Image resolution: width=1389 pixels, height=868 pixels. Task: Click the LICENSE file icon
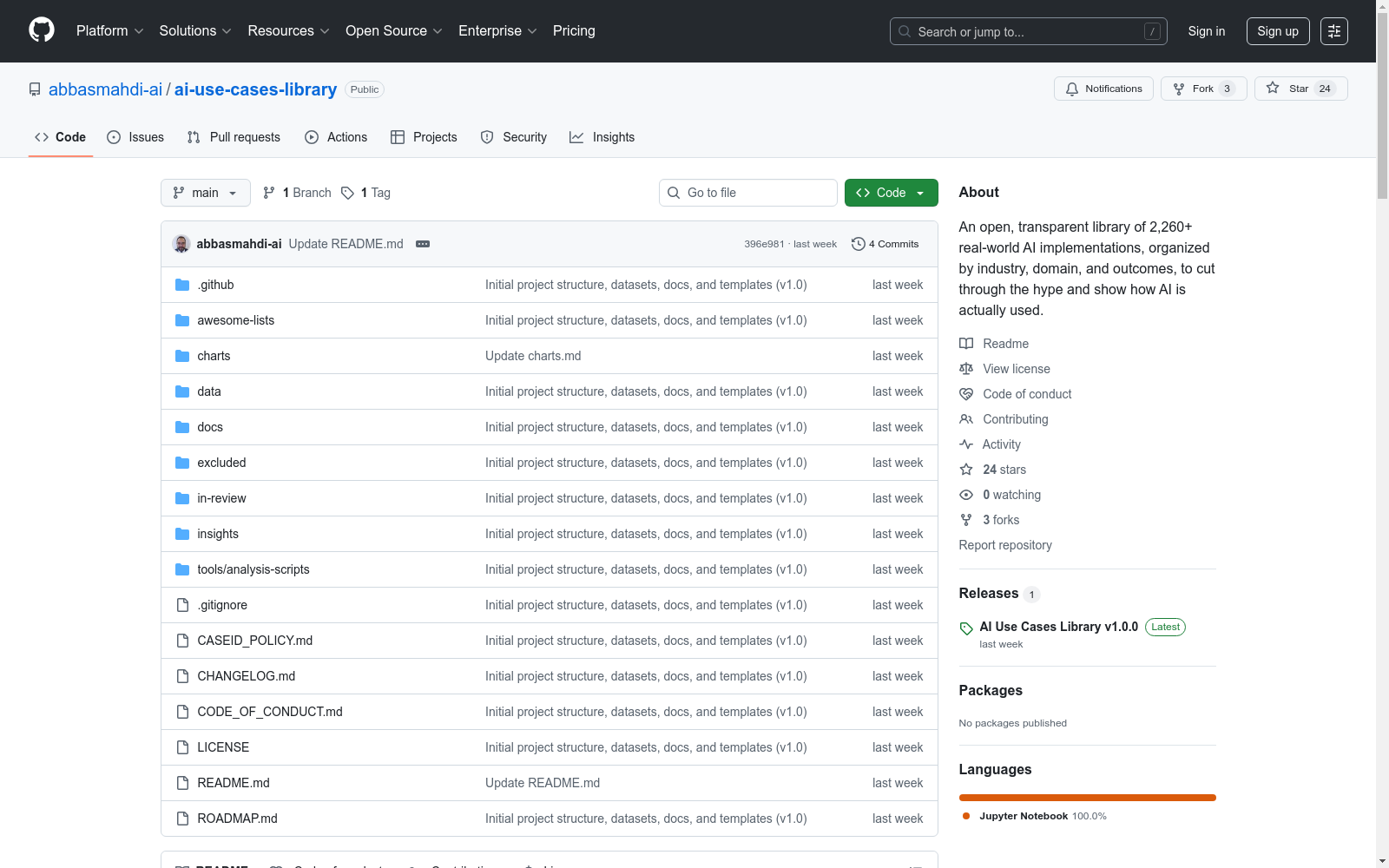[x=182, y=747]
